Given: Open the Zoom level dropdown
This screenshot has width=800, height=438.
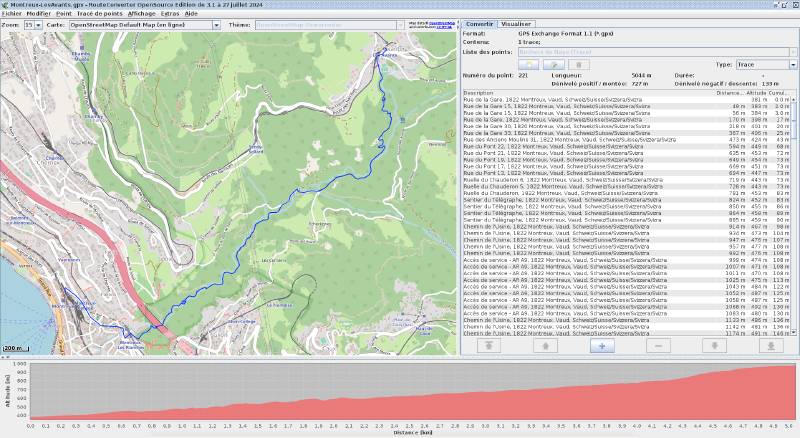Looking at the screenshot, I should coord(32,24).
